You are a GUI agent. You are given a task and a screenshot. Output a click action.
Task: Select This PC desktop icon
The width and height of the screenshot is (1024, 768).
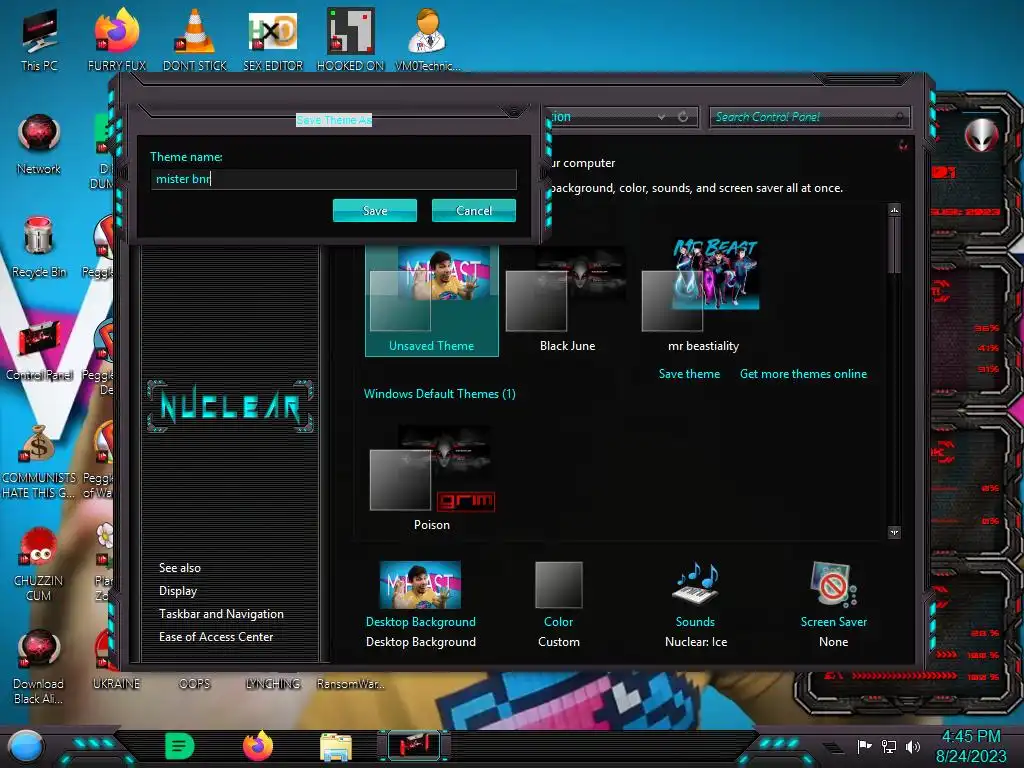click(39, 40)
